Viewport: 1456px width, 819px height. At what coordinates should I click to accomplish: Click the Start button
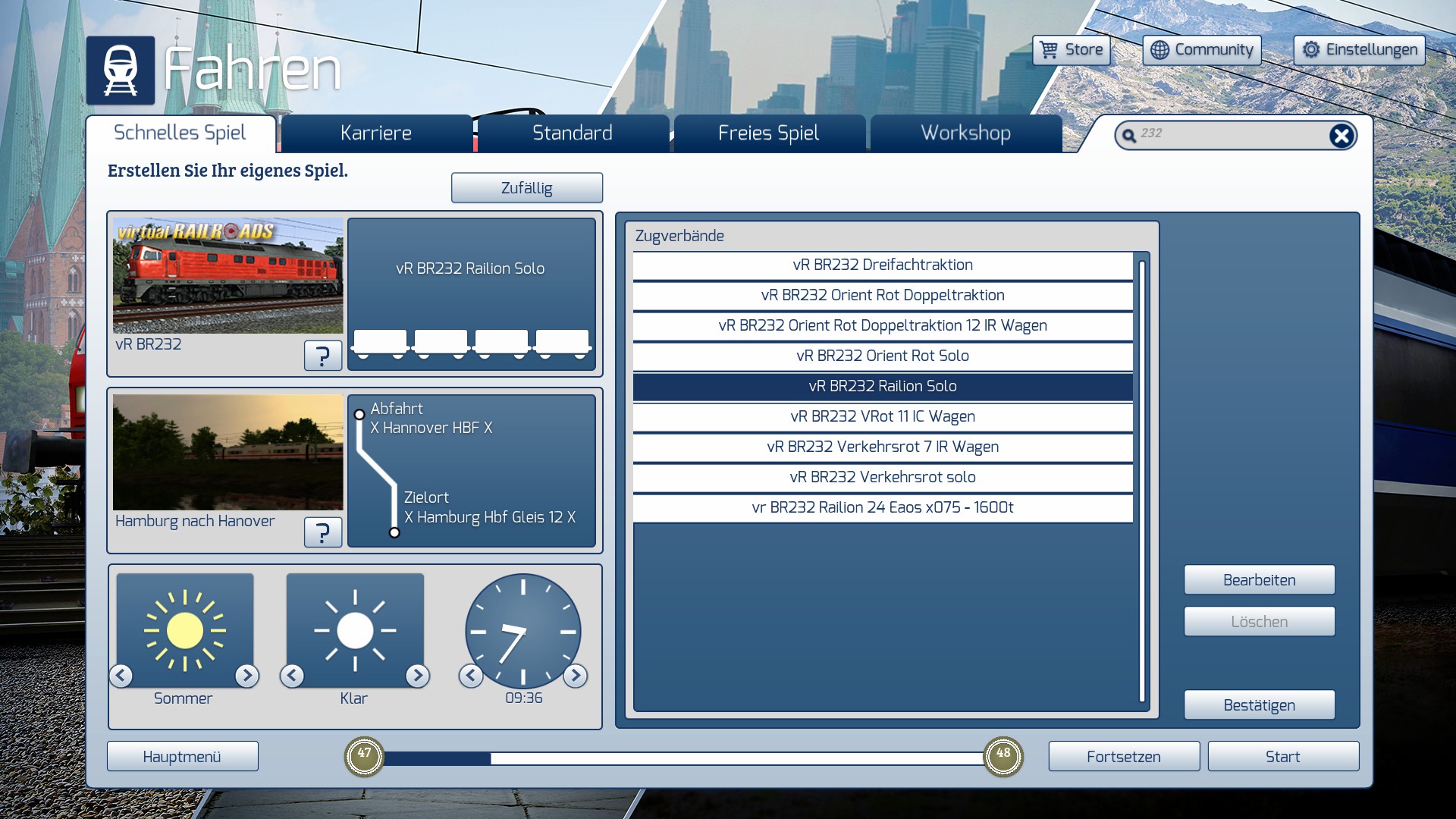pyautogui.click(x=1282, y=756)
